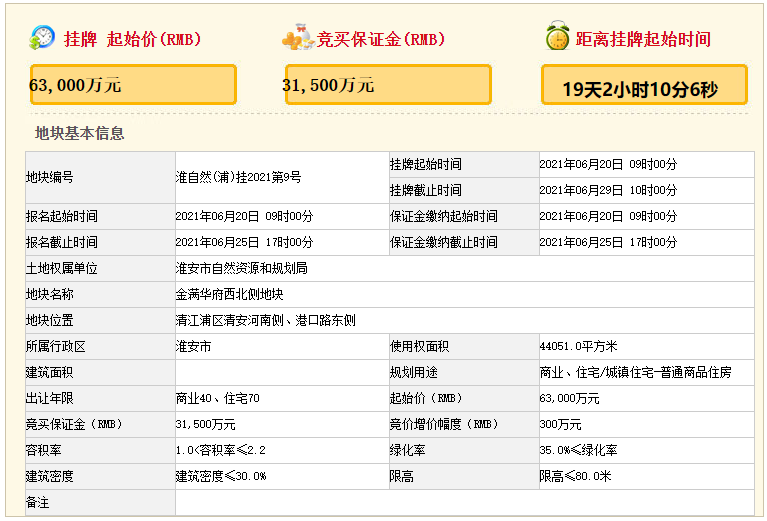The image size is (767, 521).
Task: Click the alarm clock icon beside 距离挂牌起始时间
Action: 558,36
